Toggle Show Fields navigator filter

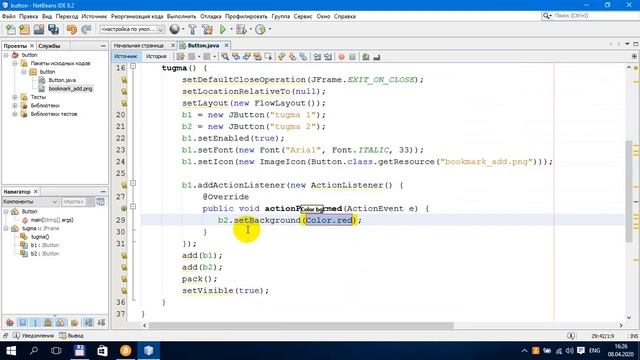[23, 322]
